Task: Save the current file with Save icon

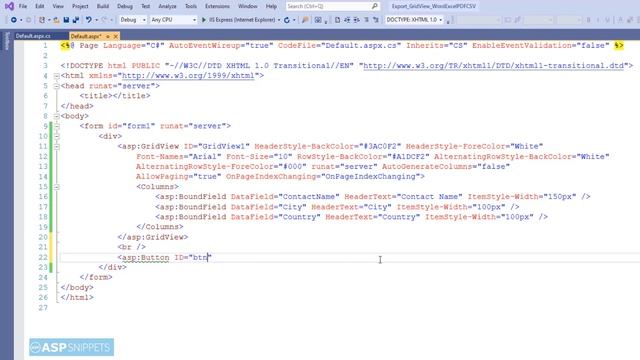Action: pos(66,20)
